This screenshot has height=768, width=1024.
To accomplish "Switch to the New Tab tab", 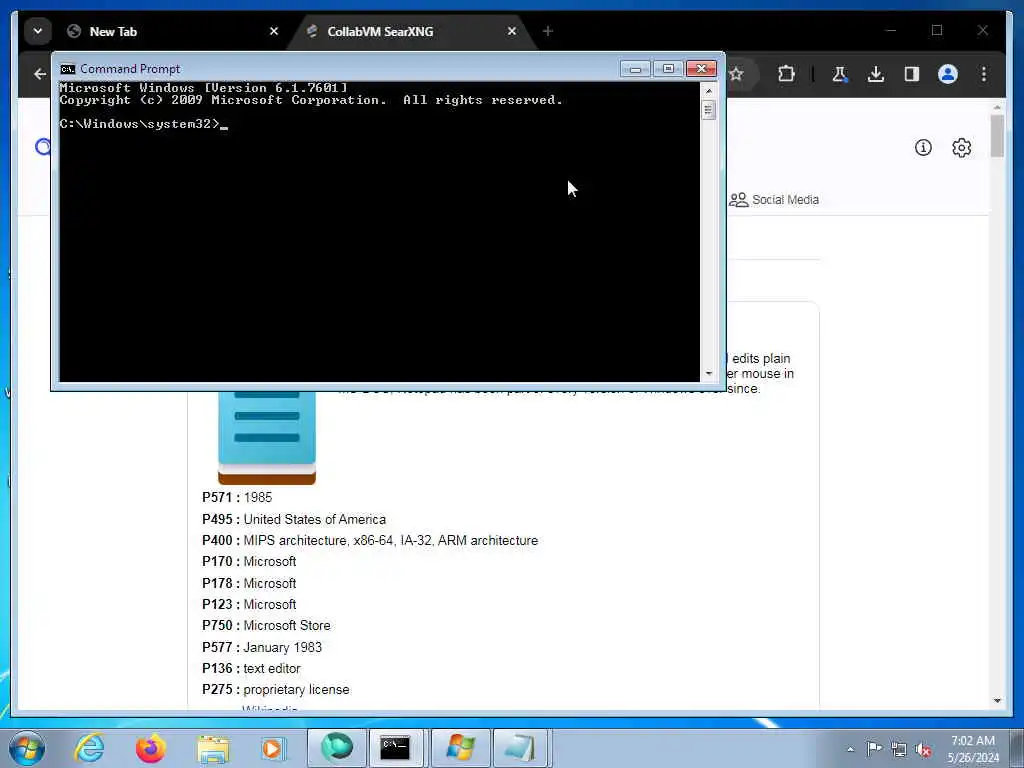I will coord(173,31).
